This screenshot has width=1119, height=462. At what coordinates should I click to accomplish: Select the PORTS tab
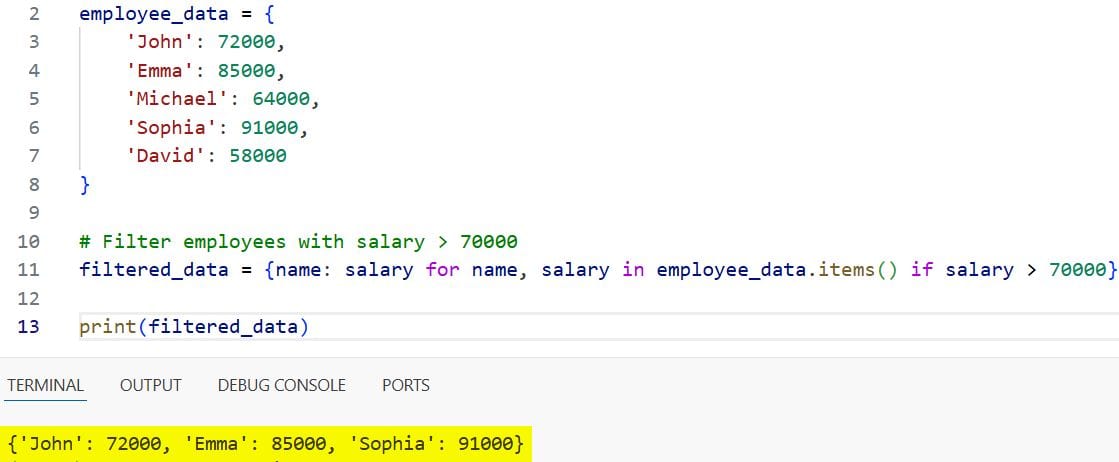(x=405, y=385)
